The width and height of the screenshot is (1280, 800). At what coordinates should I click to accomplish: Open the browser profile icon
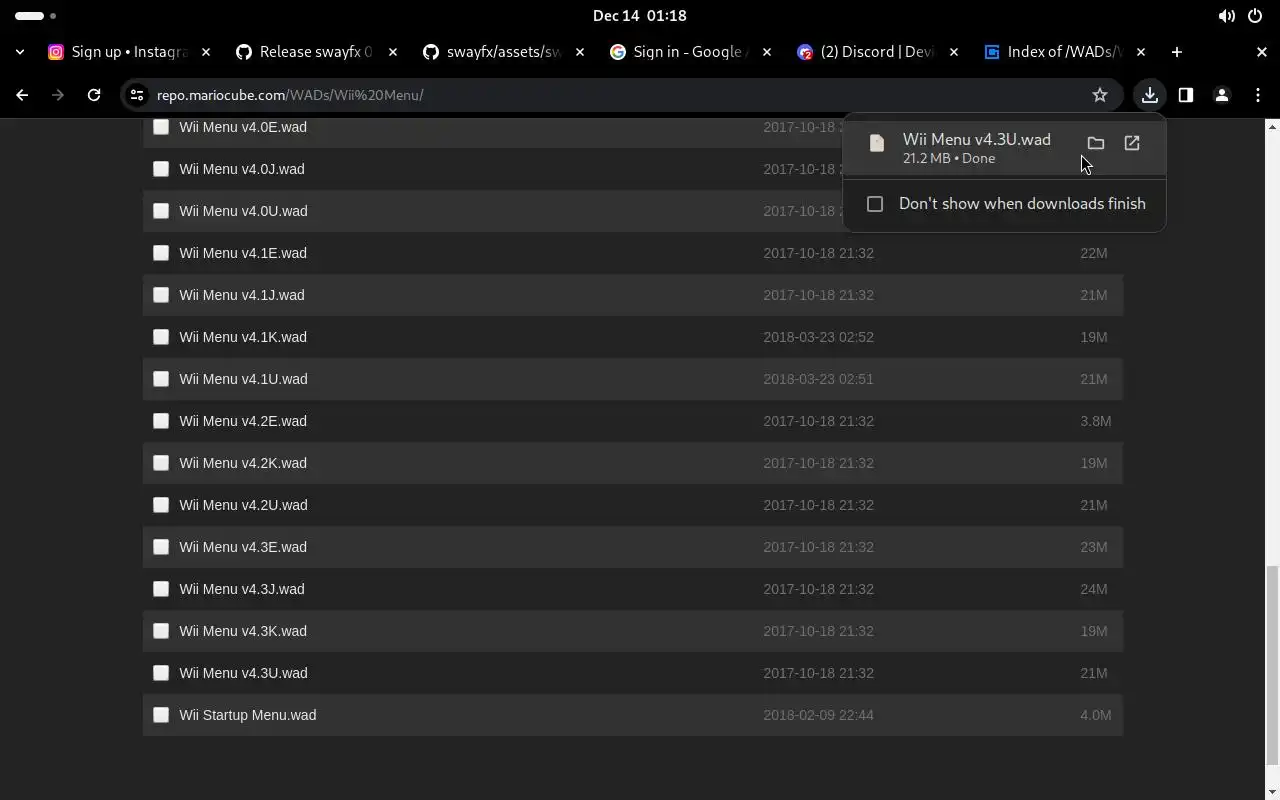tap(1222, 95)
